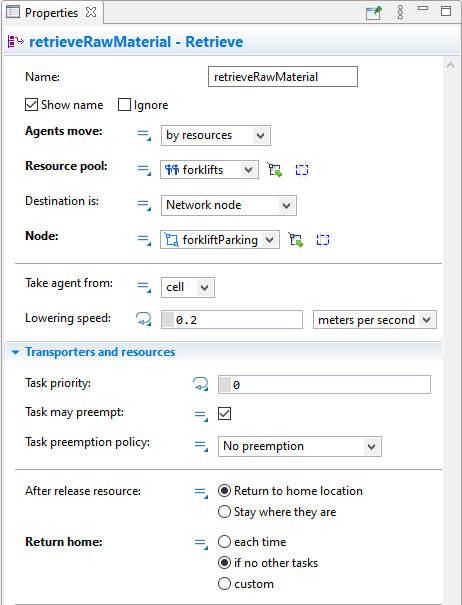Click the dynamic value icon beside Task priority

click(201, 384)
